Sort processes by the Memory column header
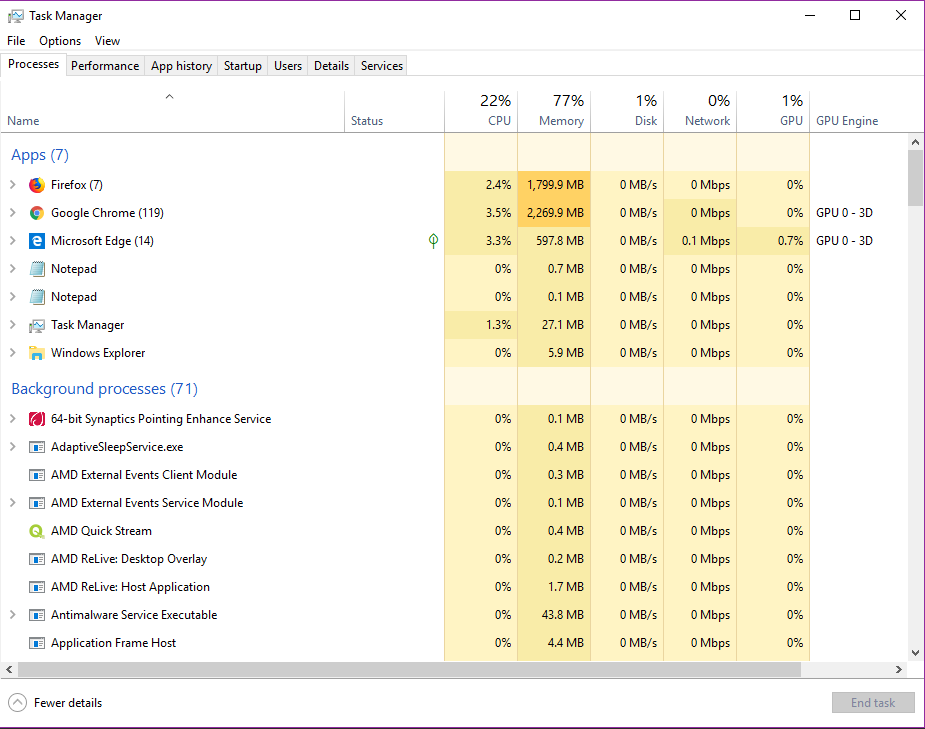Viewport: 925px width, 729px height. coord(554,111)
